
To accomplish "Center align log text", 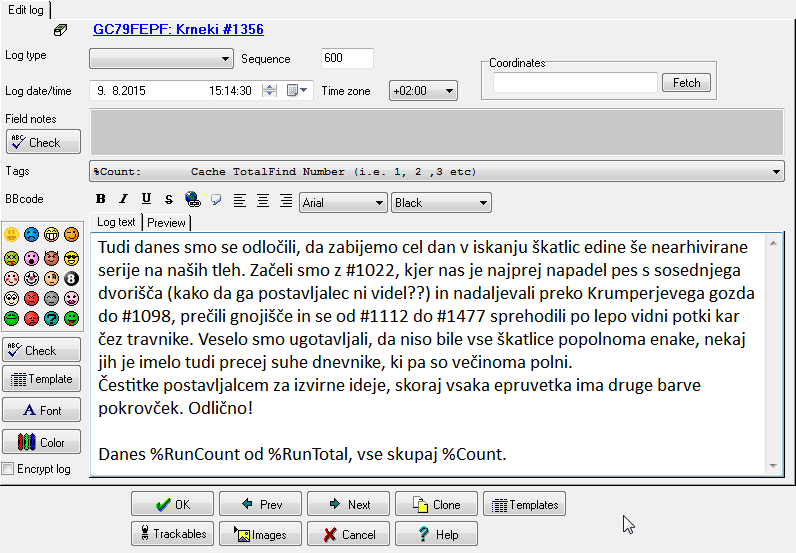I will (263, 201).
